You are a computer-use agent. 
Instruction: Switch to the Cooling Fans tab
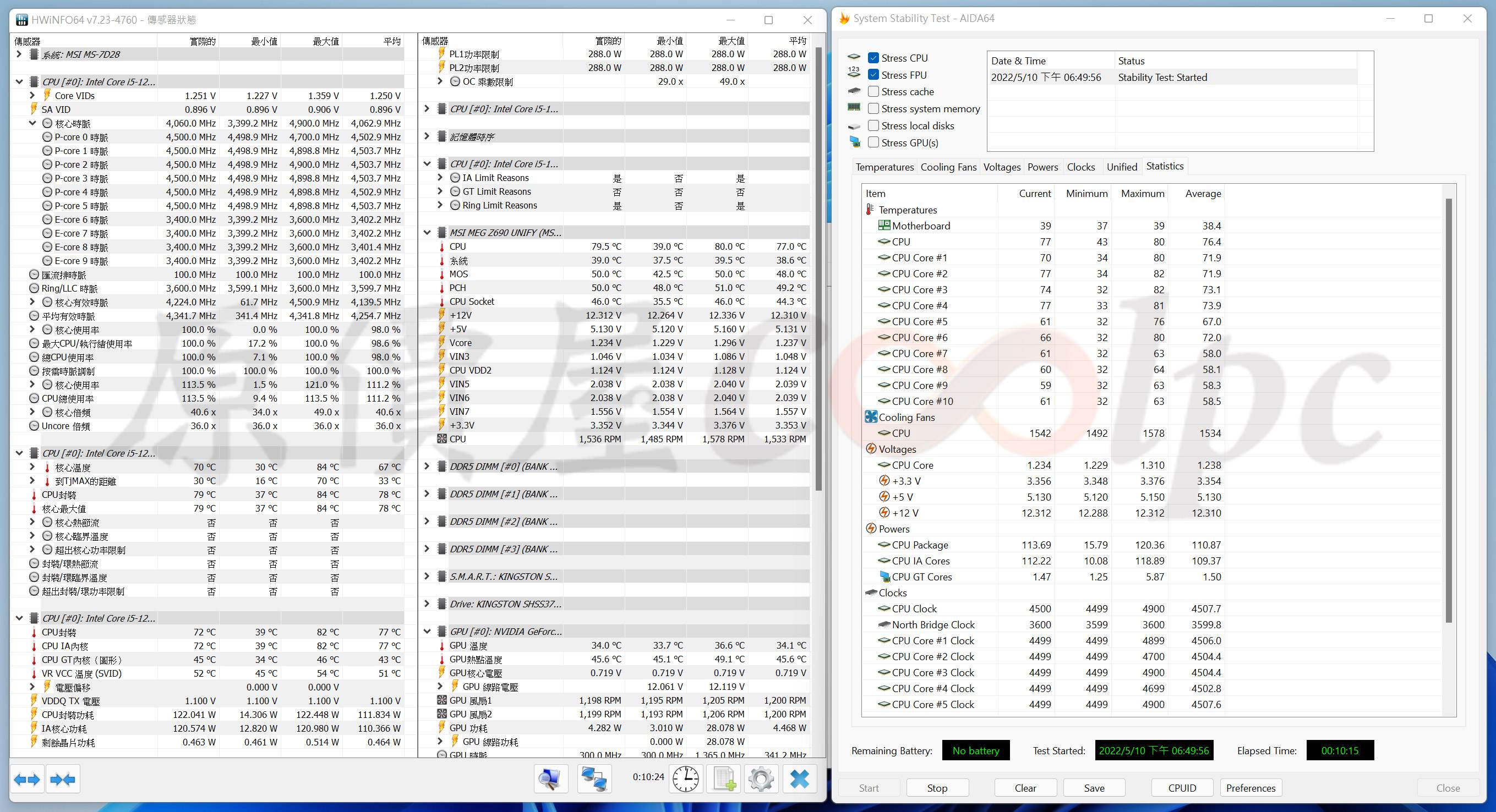coord(948,167)
